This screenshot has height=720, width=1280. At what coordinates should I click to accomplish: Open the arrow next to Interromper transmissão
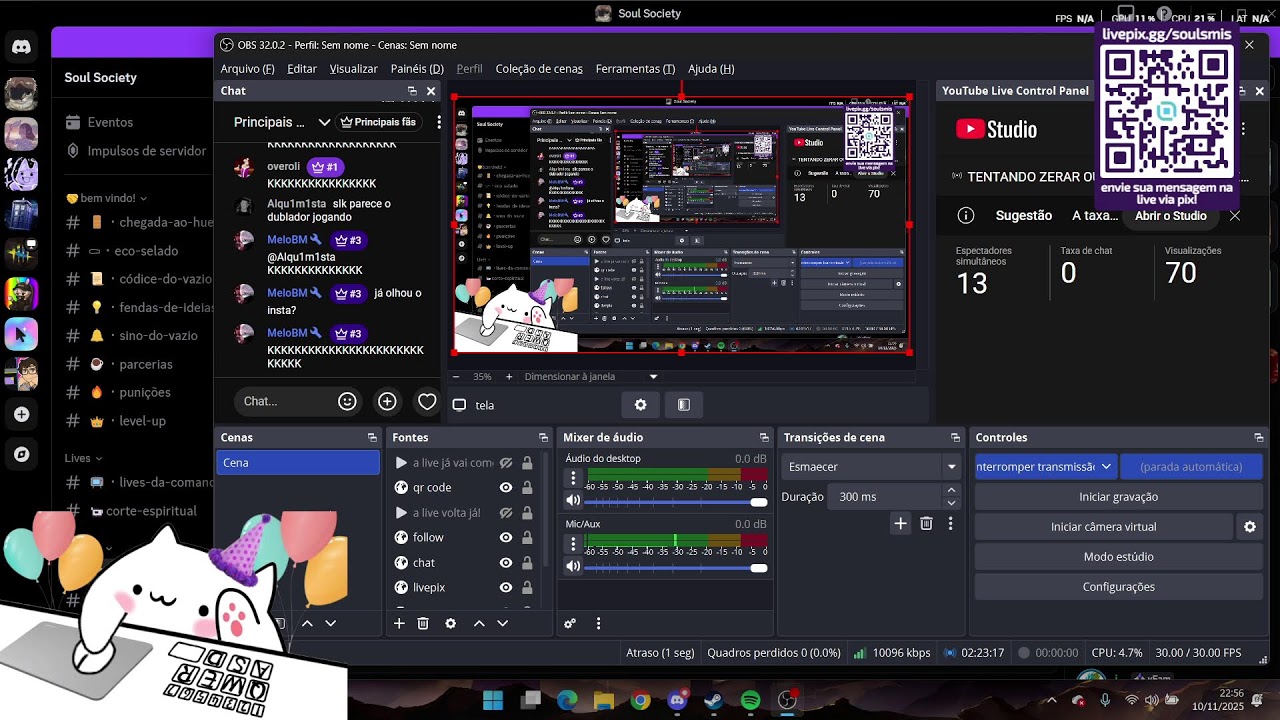point(1106,467)
